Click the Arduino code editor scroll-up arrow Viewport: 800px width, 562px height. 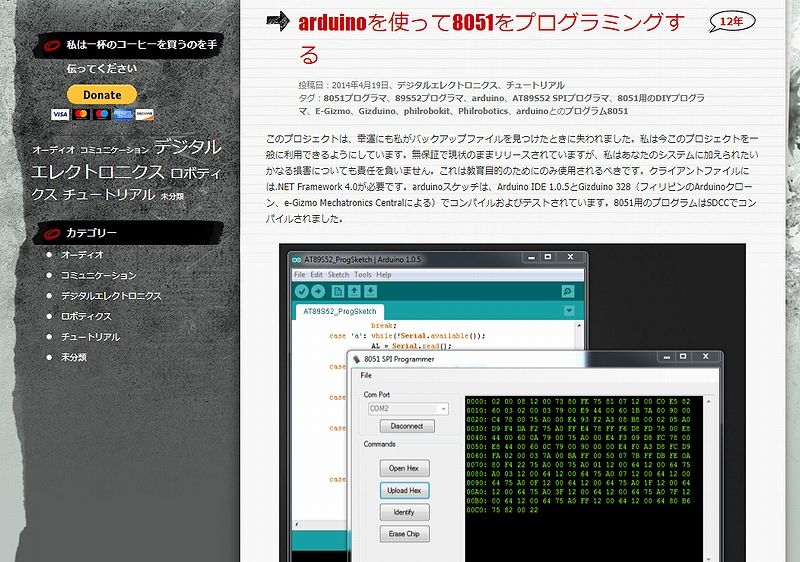[x=579, y=325]
